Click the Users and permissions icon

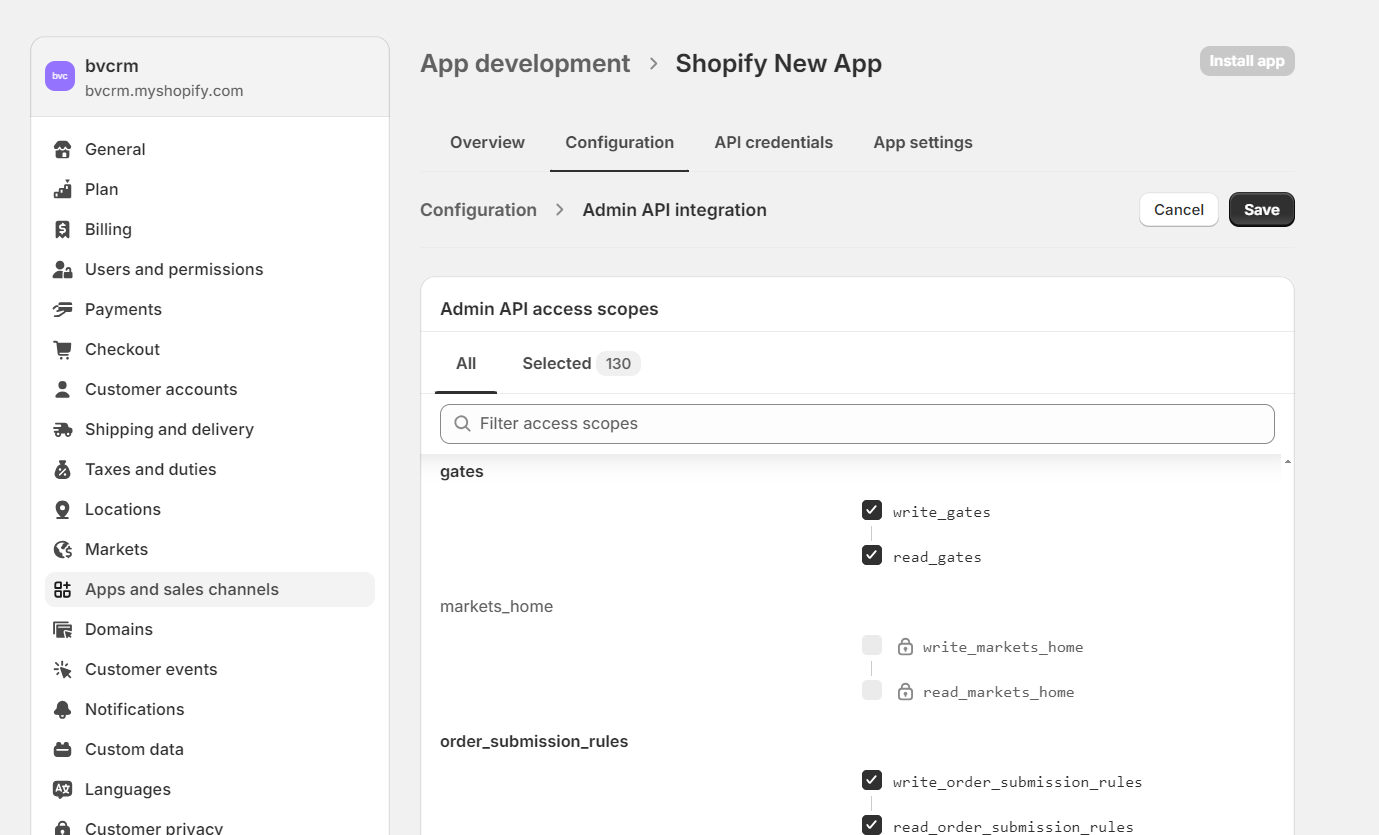pos(63,270)
